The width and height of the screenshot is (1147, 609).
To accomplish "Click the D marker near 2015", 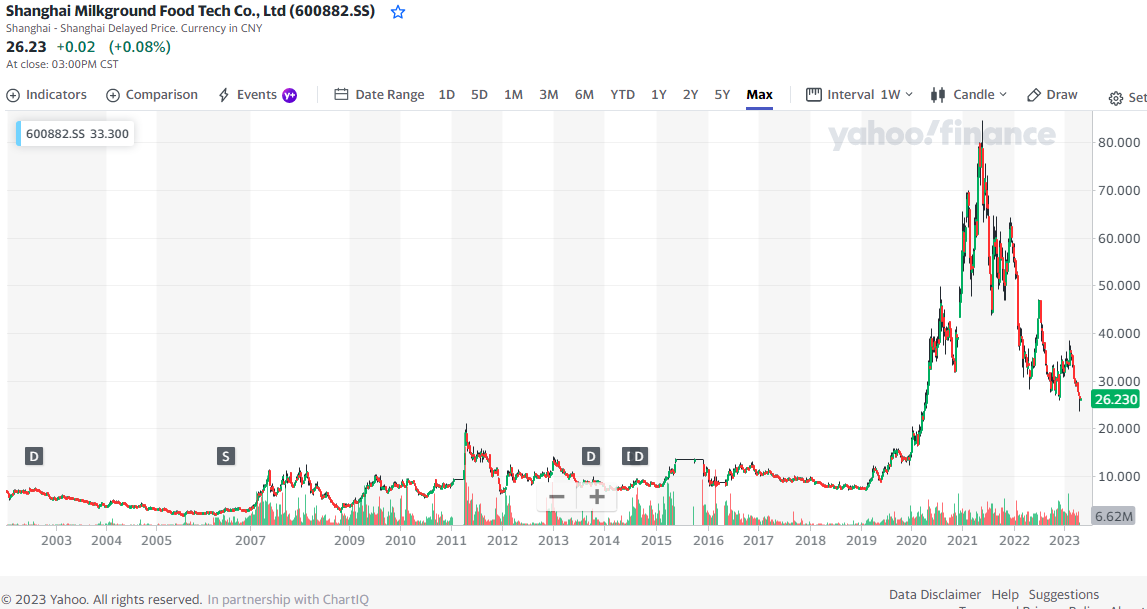I will (639, 457).
